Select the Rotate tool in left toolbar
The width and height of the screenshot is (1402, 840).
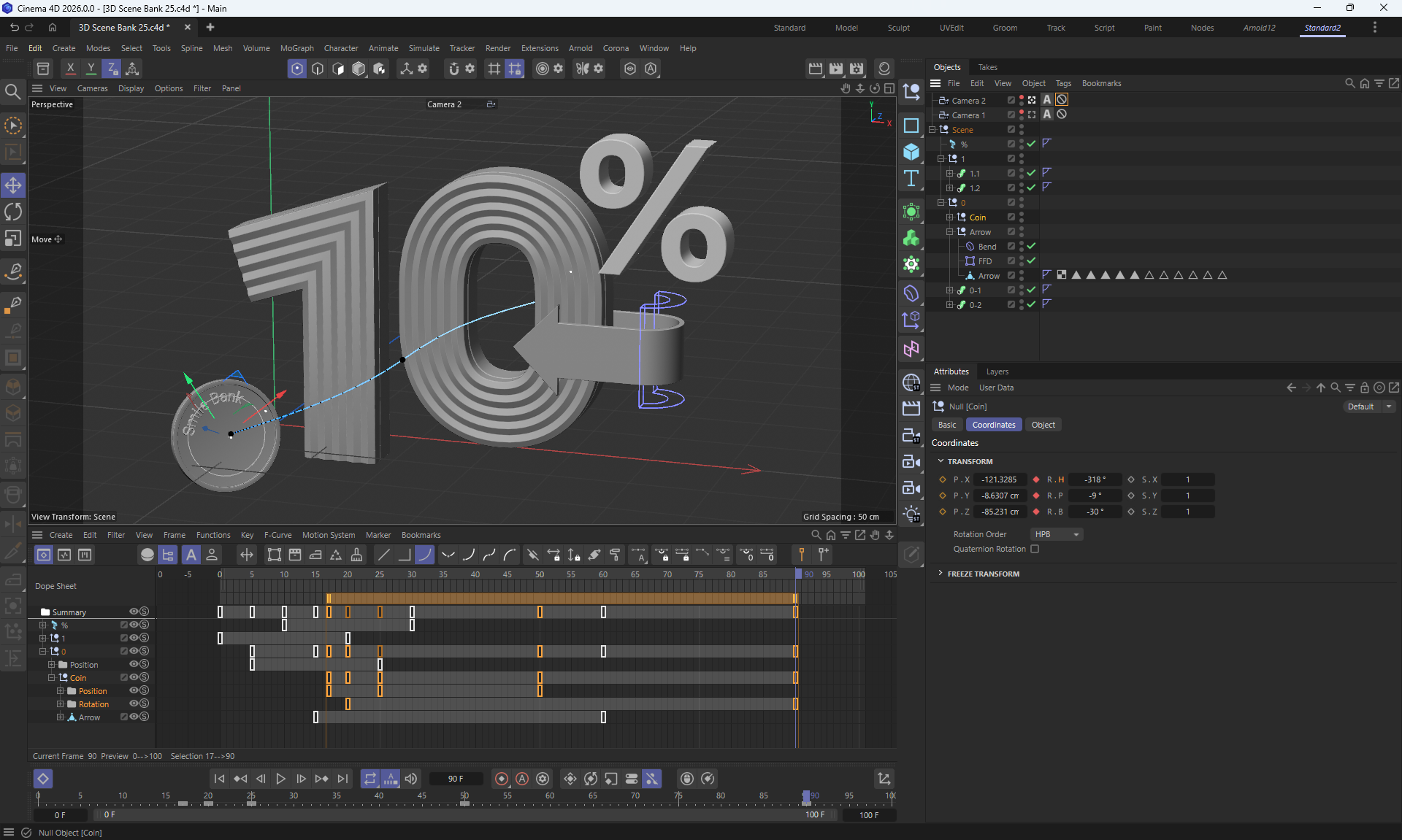point(13,212)
